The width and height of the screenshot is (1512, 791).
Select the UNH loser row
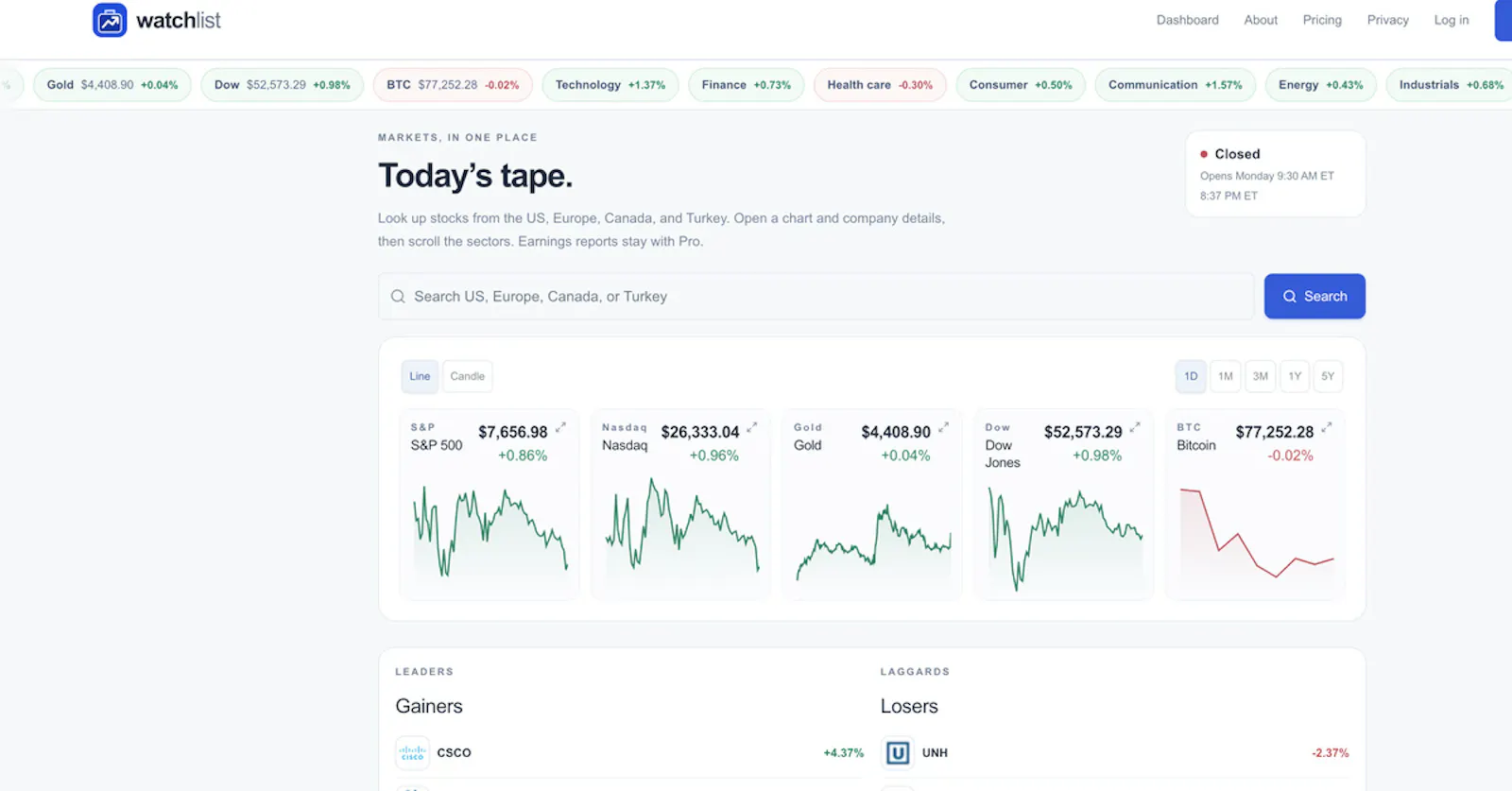pos(1115,753)
